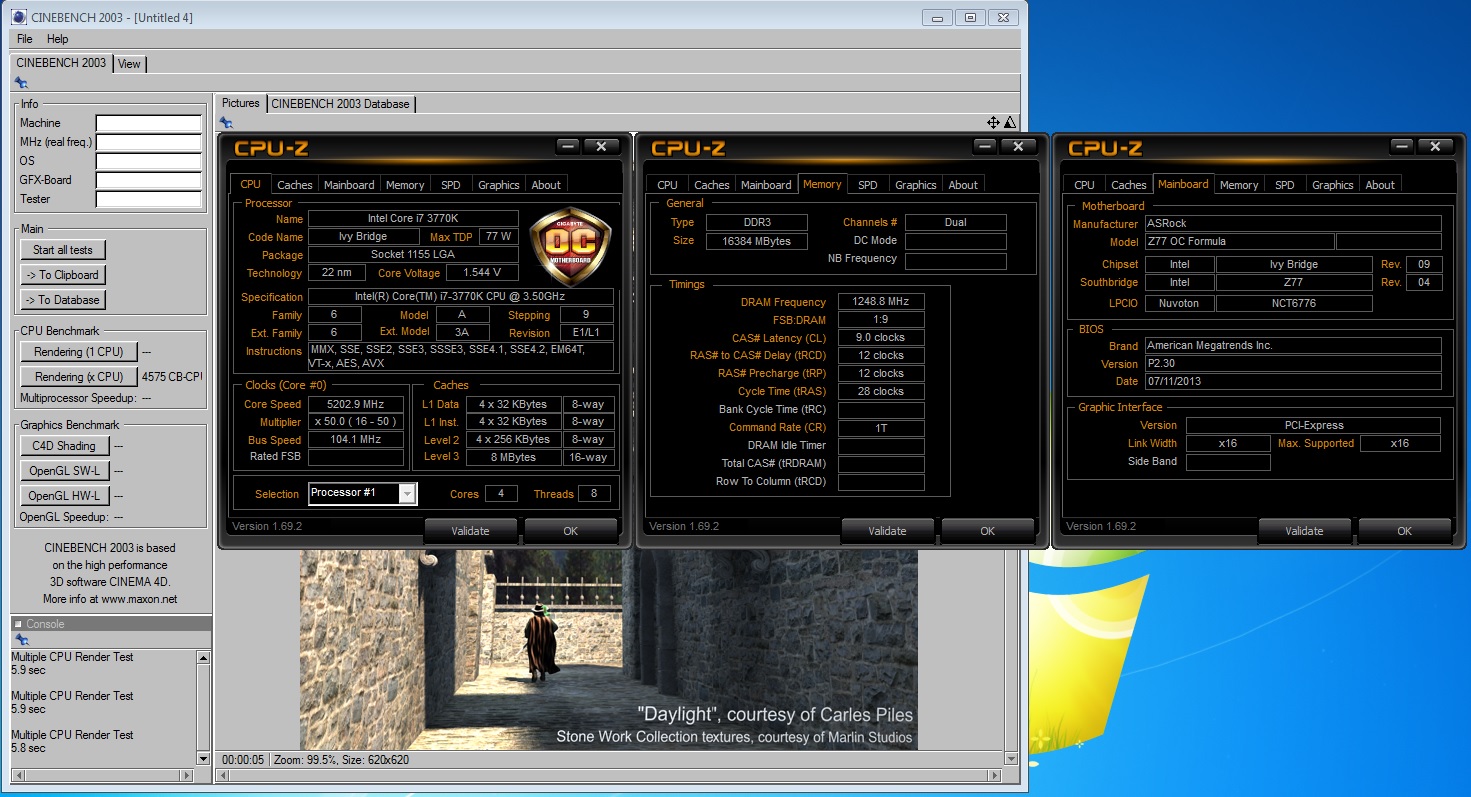The width and height of the screenshot is (1471, 797).
Task: Click the OS input field
Action: pos(149,161)
